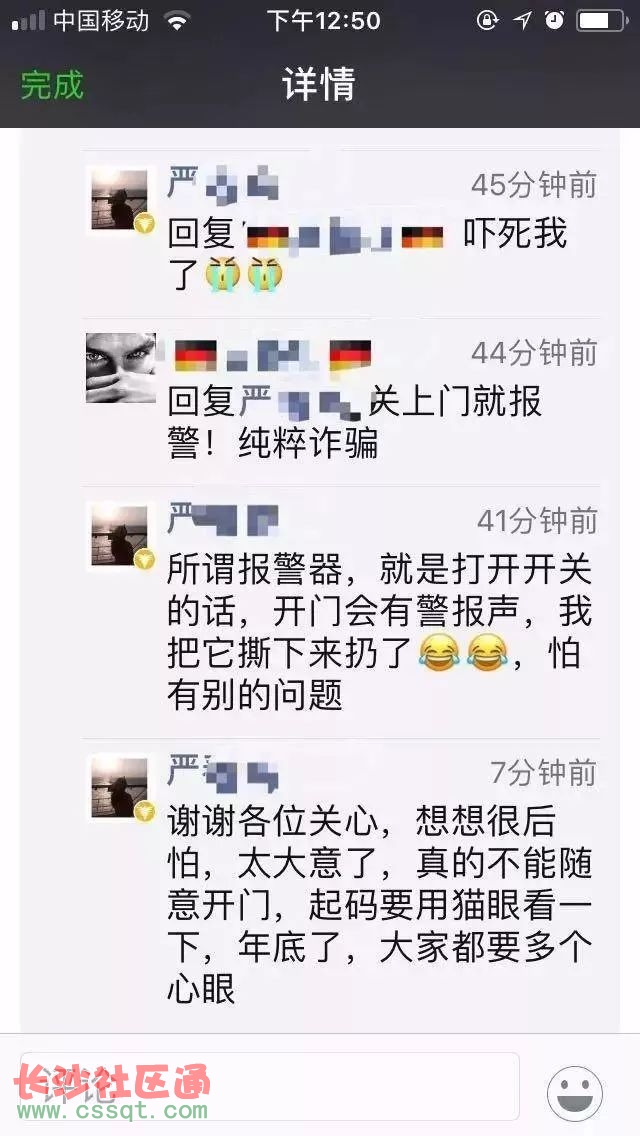Tap commenter name with German flags

coord(273,355)
